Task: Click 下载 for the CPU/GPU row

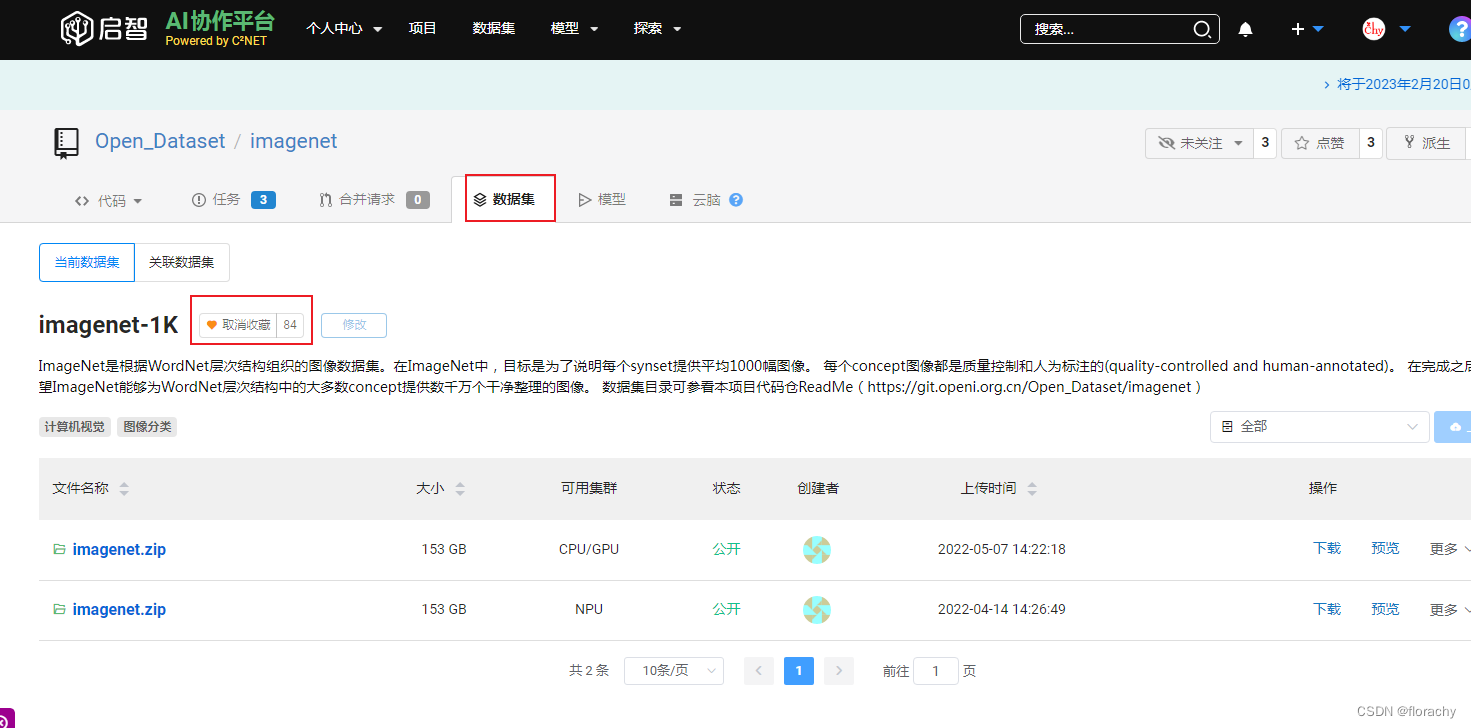Action: pos(1327,548)
